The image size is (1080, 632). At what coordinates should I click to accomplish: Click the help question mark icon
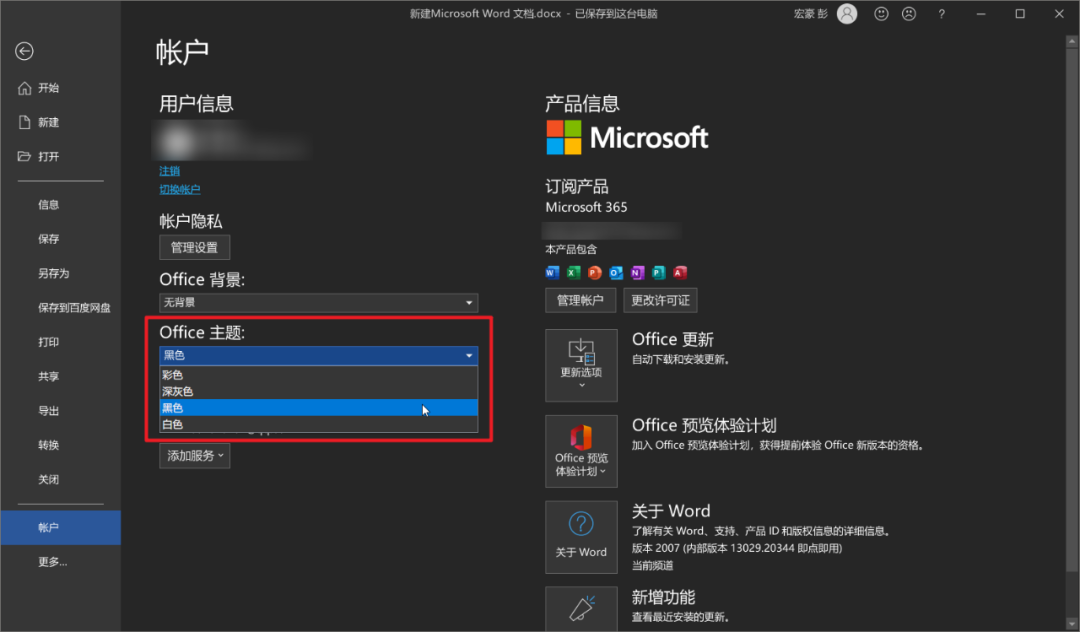click(x=942, y=14)
